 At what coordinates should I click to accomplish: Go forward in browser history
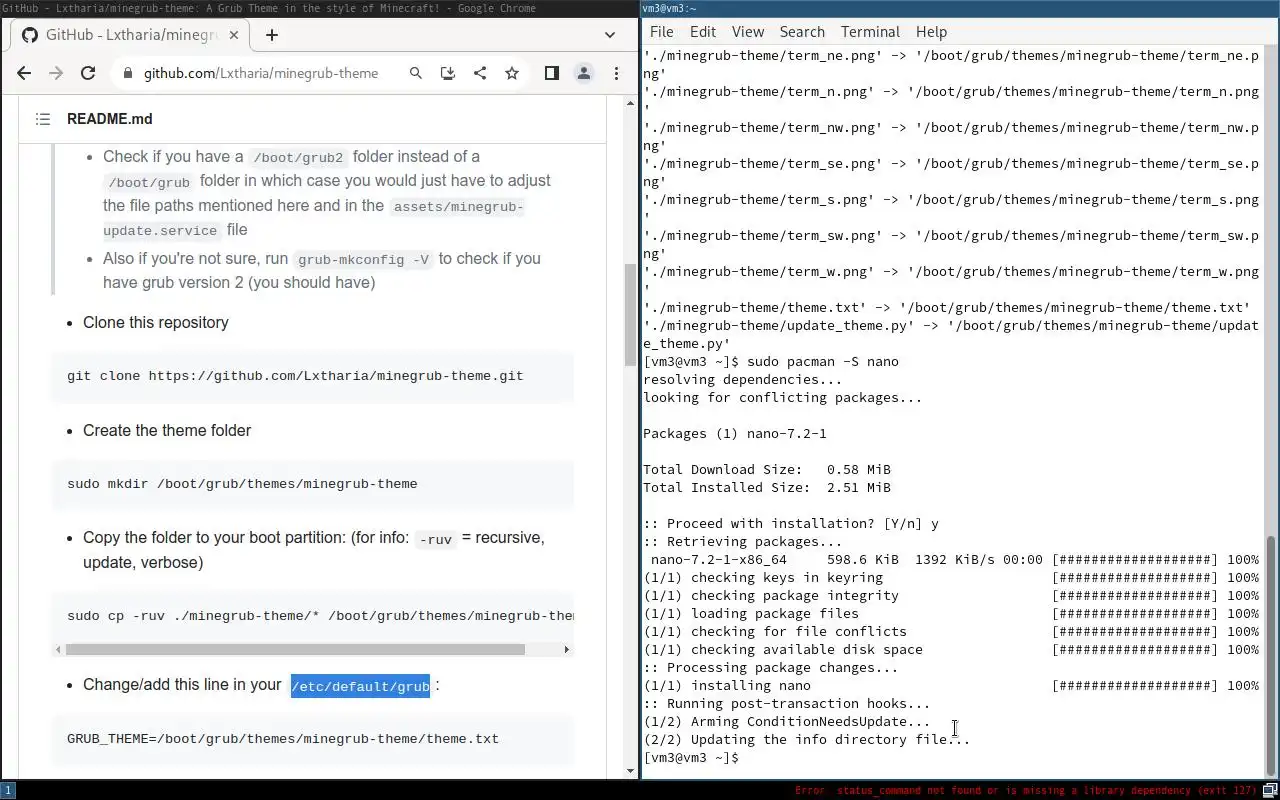56,73
